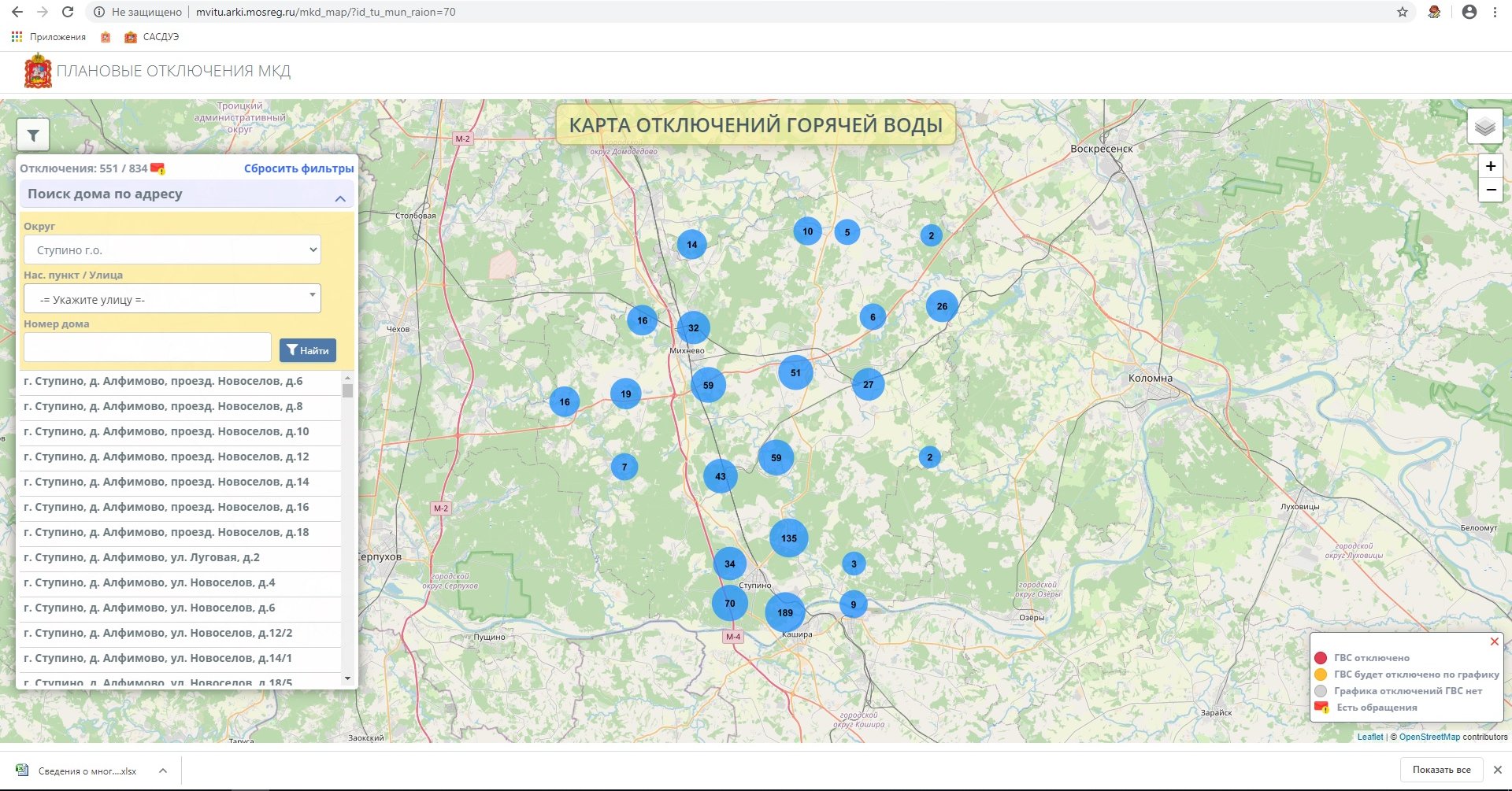This screenshot has width=1512, height=791.
Task: Select address проезд. Новоселов, д.6
Action: pyautogui.click(x=180, y=382)
